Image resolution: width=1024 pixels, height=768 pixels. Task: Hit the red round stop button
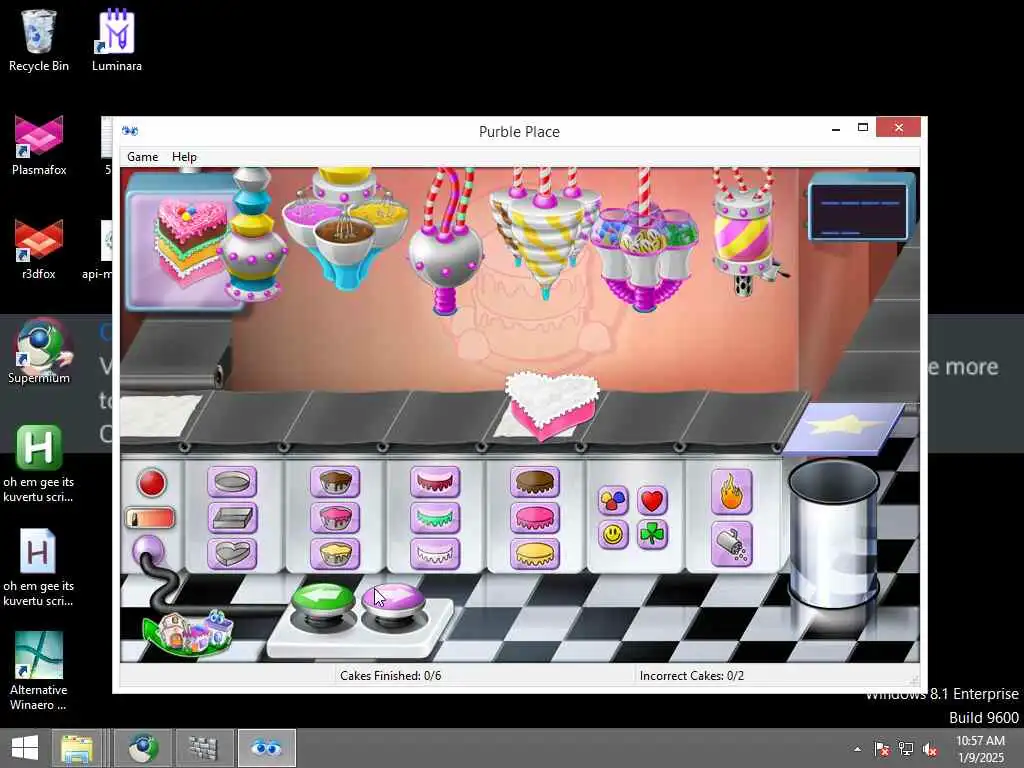(x=152, y=483)
